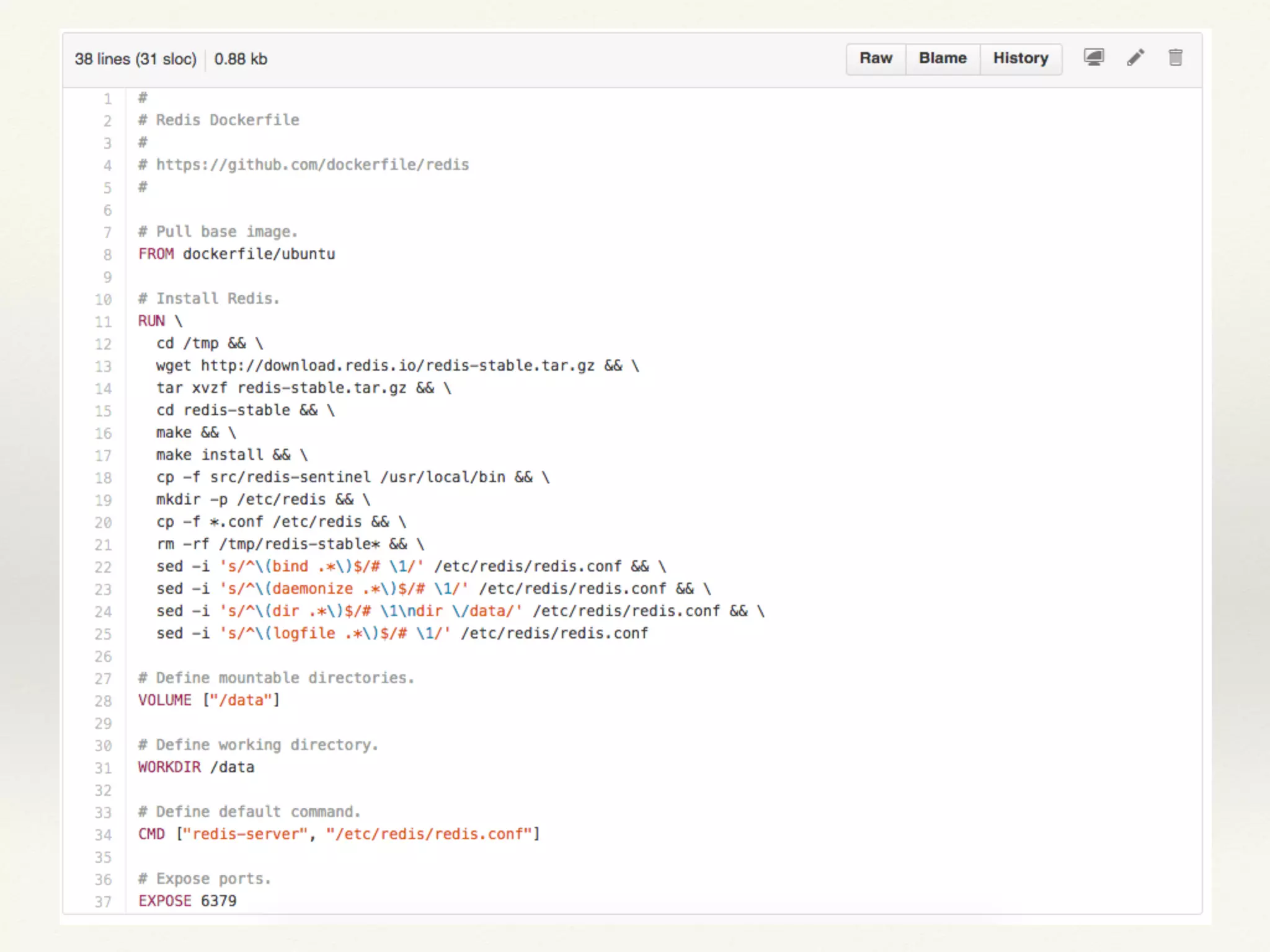Click line number 28
This screenshot has height=952, width=1270.
coord(103,701)
